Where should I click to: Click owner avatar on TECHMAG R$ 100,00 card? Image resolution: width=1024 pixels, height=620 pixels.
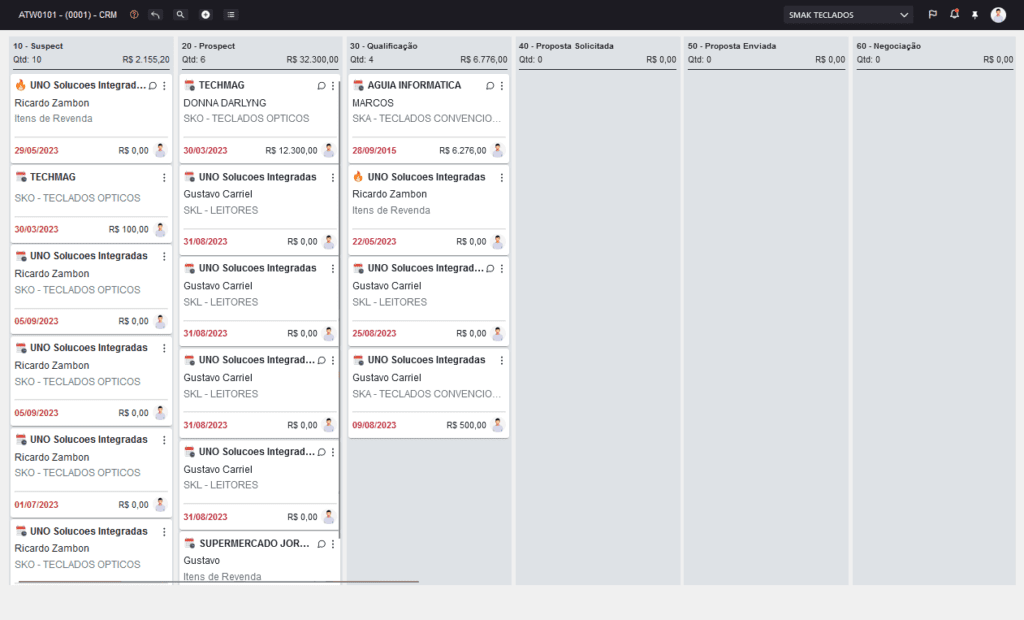(x=161, y=229)
